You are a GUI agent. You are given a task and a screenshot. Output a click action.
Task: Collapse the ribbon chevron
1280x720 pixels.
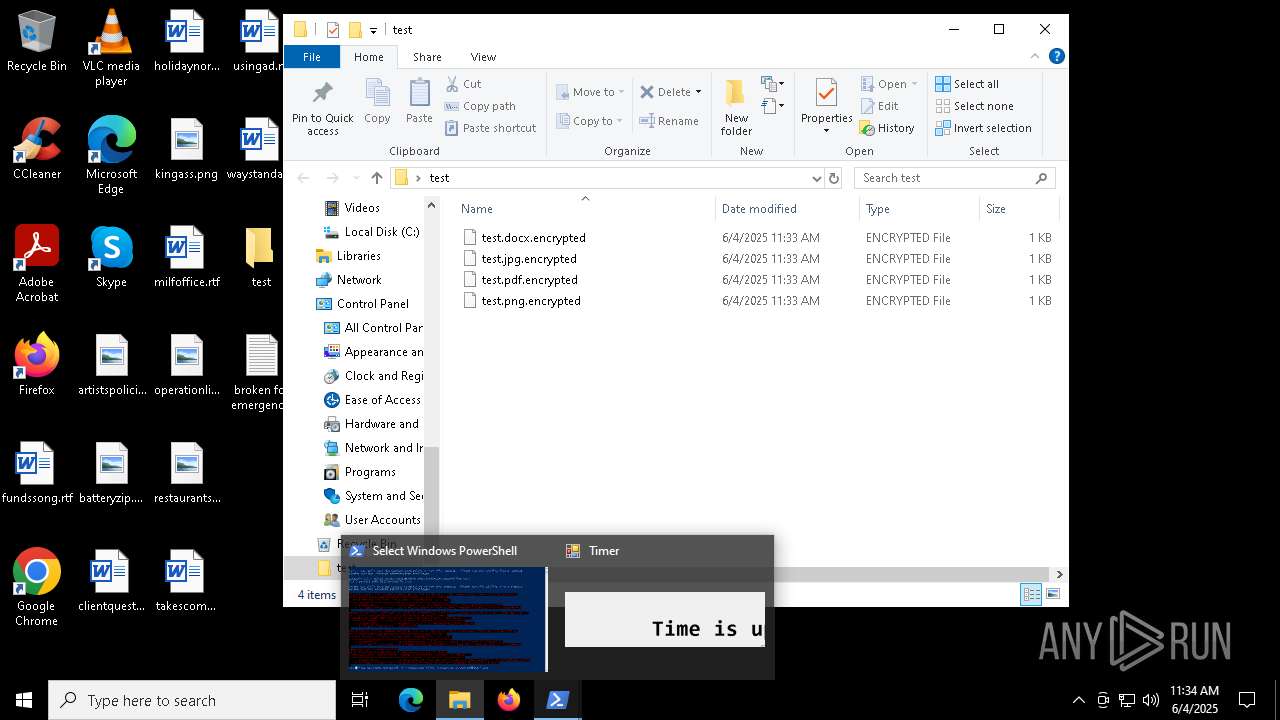[x=1035, y=56]
